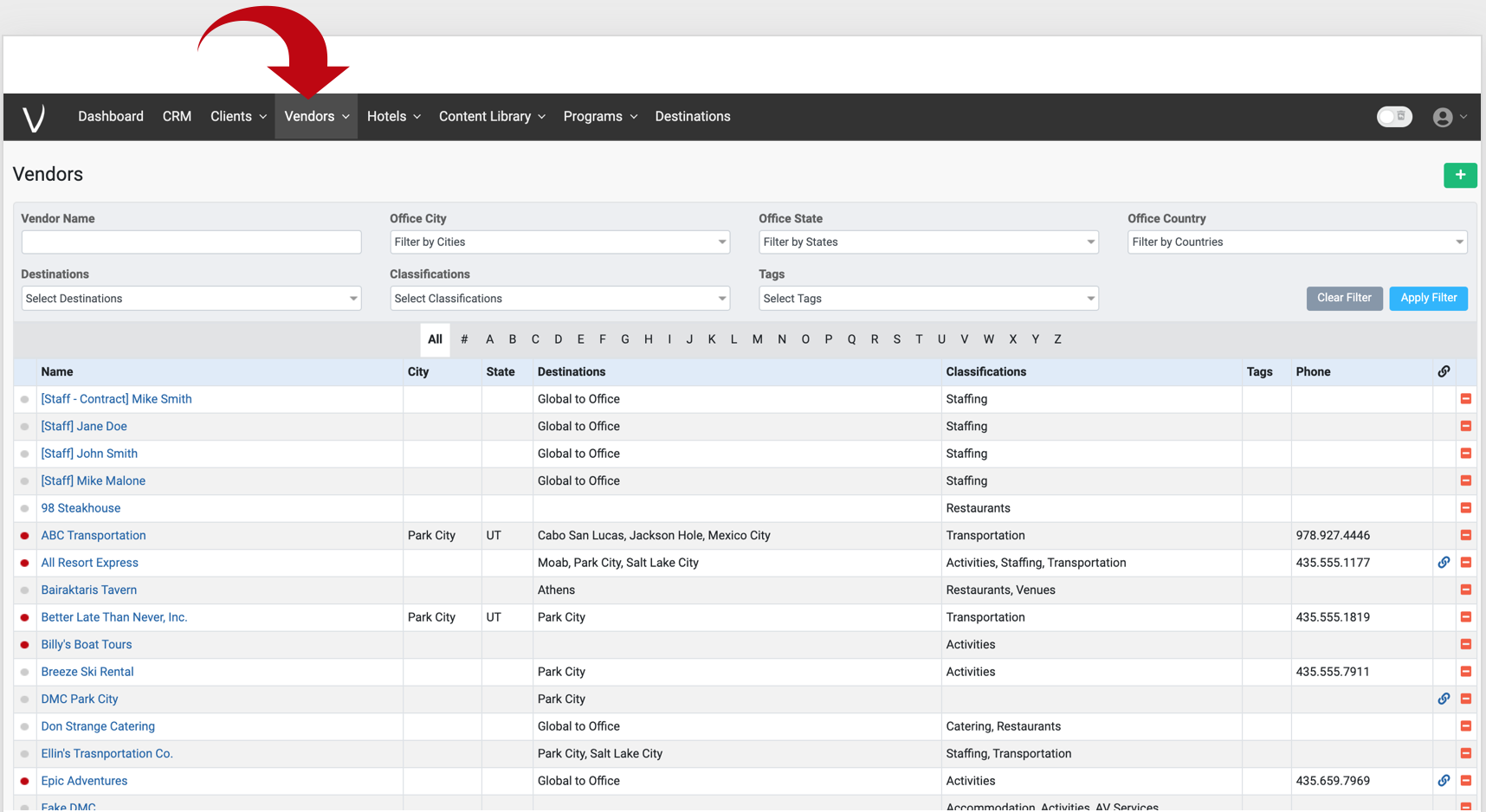Select the All alphabet filter tab
The width and height of the screenshot is (1486, 812).
(x=435, y=339)
